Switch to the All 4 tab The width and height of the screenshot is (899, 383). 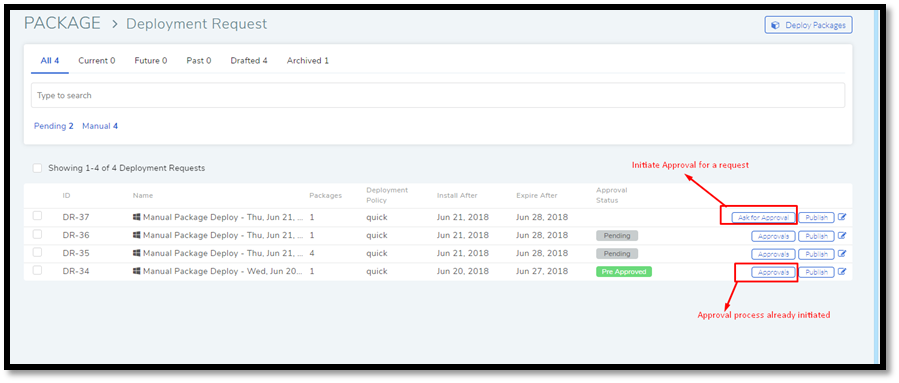[x=50, y=60]
